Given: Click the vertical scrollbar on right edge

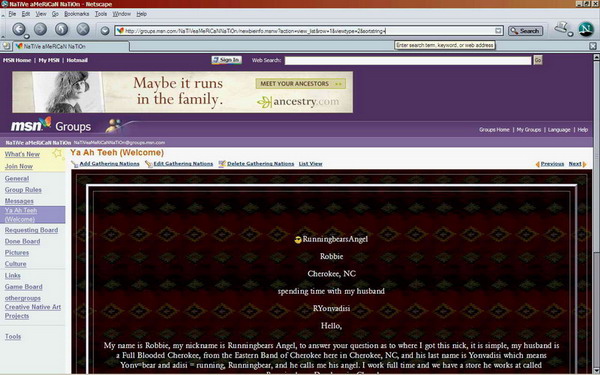Looking at the screenshot, I should tap(596, 214).
